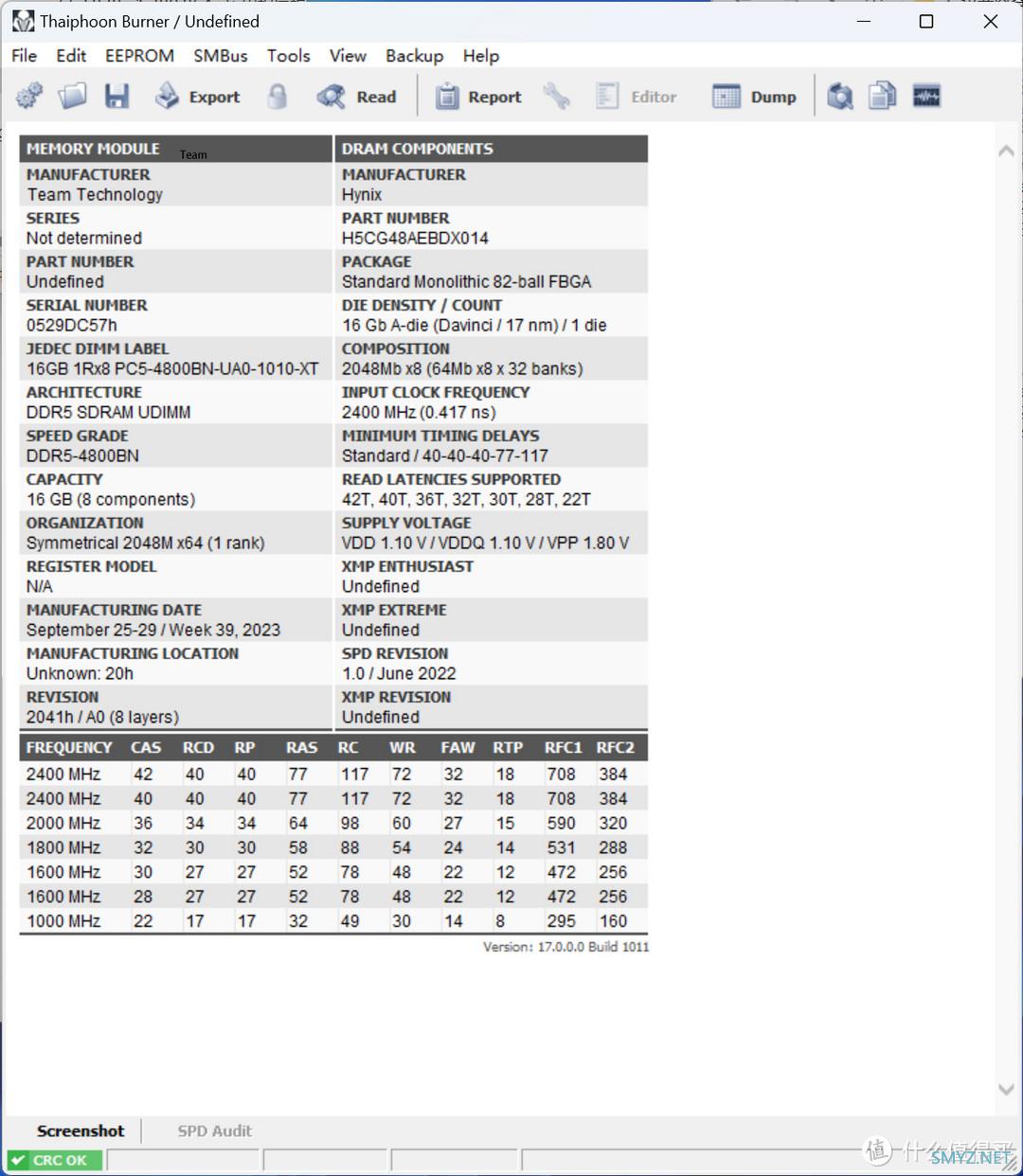The image size is (1023, 1176).
Task: Select the read latencies 42T, 40T list
Action: pyautogui.click(x=466, y=500)
